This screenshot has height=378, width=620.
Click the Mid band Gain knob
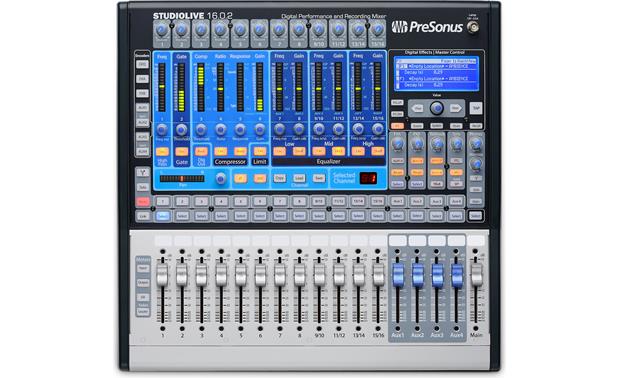pos(338,129)
